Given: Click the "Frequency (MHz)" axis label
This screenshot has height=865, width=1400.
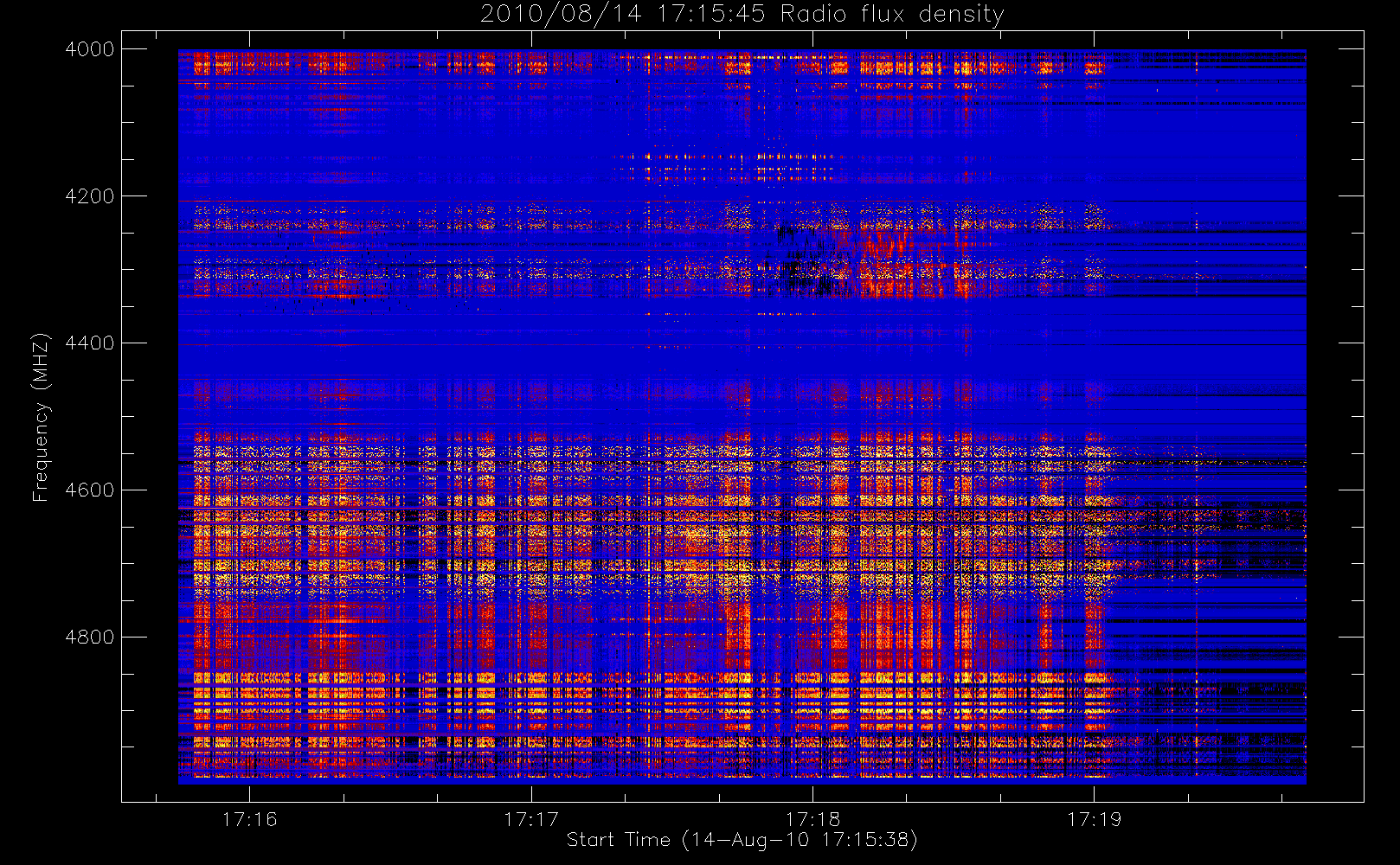Looking at the screenshot, I should [40, 417].
